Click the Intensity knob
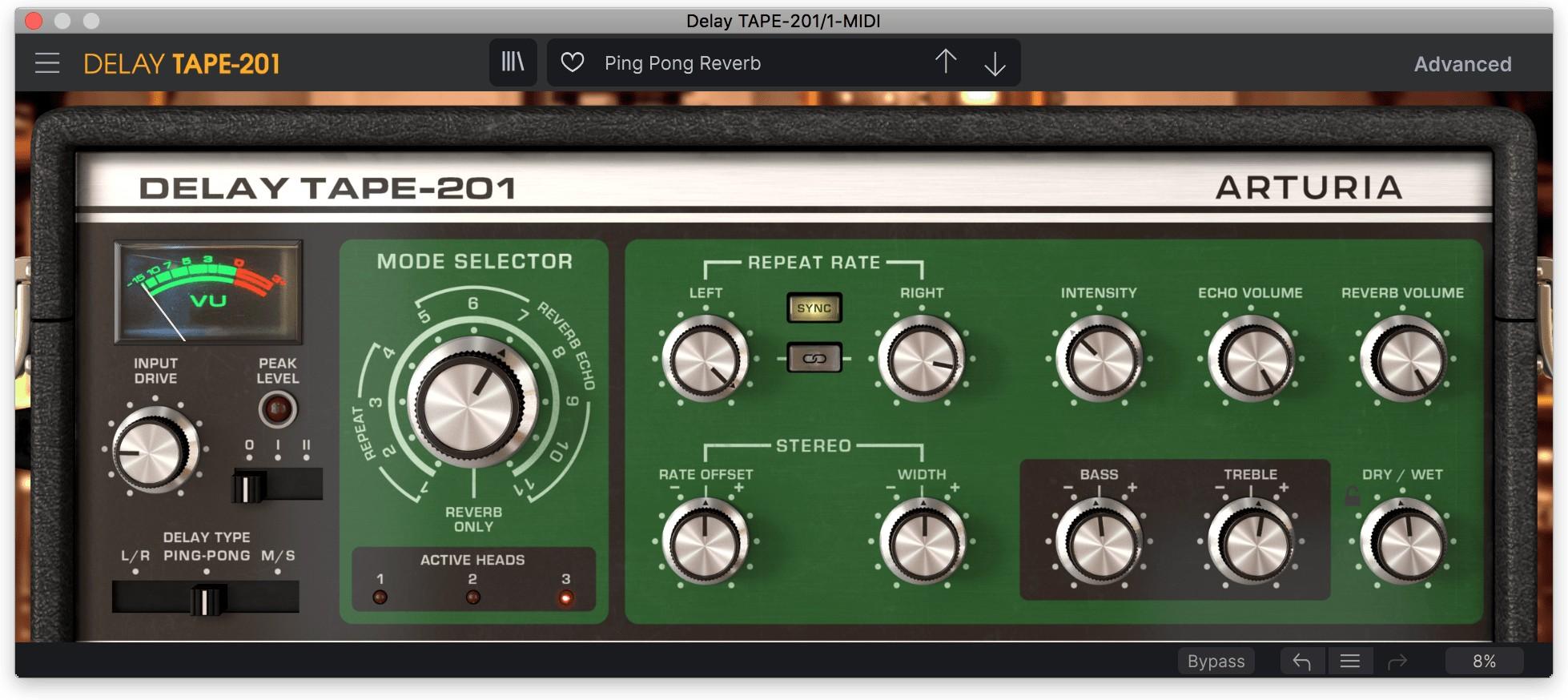 click(x=1099, y=360)
